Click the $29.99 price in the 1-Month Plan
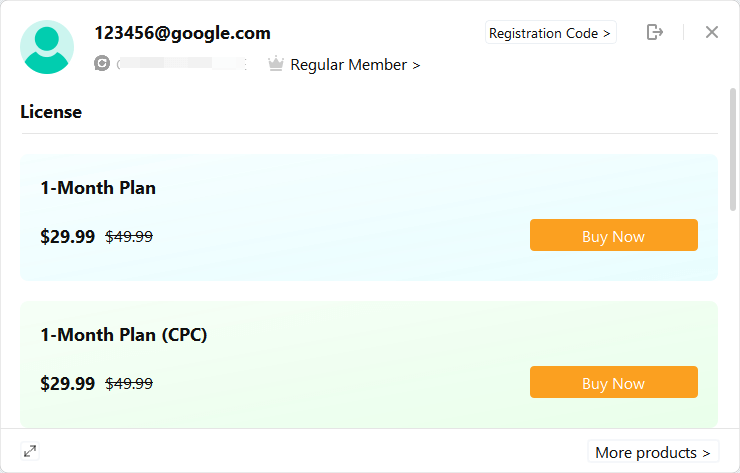Screen dimensions: 740x473 click(67, 236)
